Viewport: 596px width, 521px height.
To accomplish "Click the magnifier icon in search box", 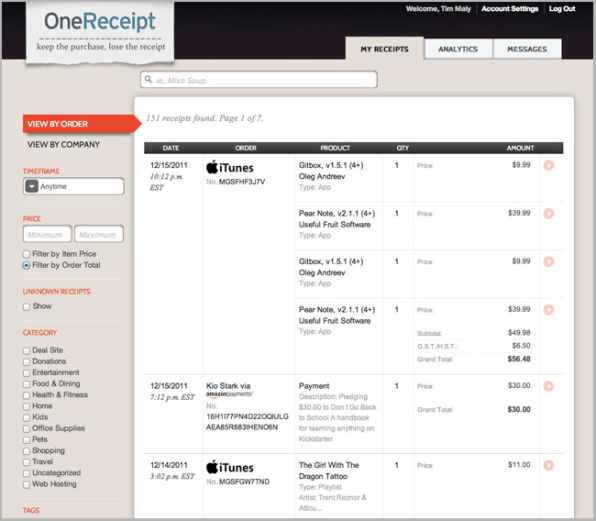I will (149, 79).
